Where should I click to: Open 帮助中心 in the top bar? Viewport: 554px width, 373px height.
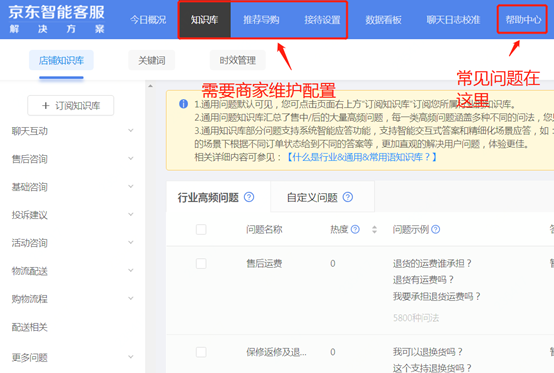(x=523, y=20)
